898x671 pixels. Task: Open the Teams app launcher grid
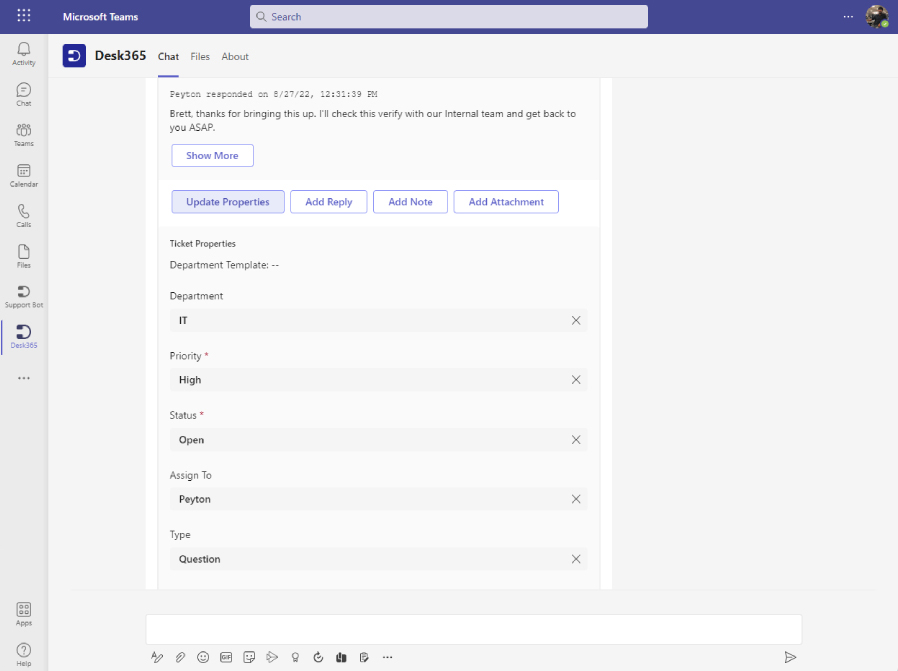point(23,15)
